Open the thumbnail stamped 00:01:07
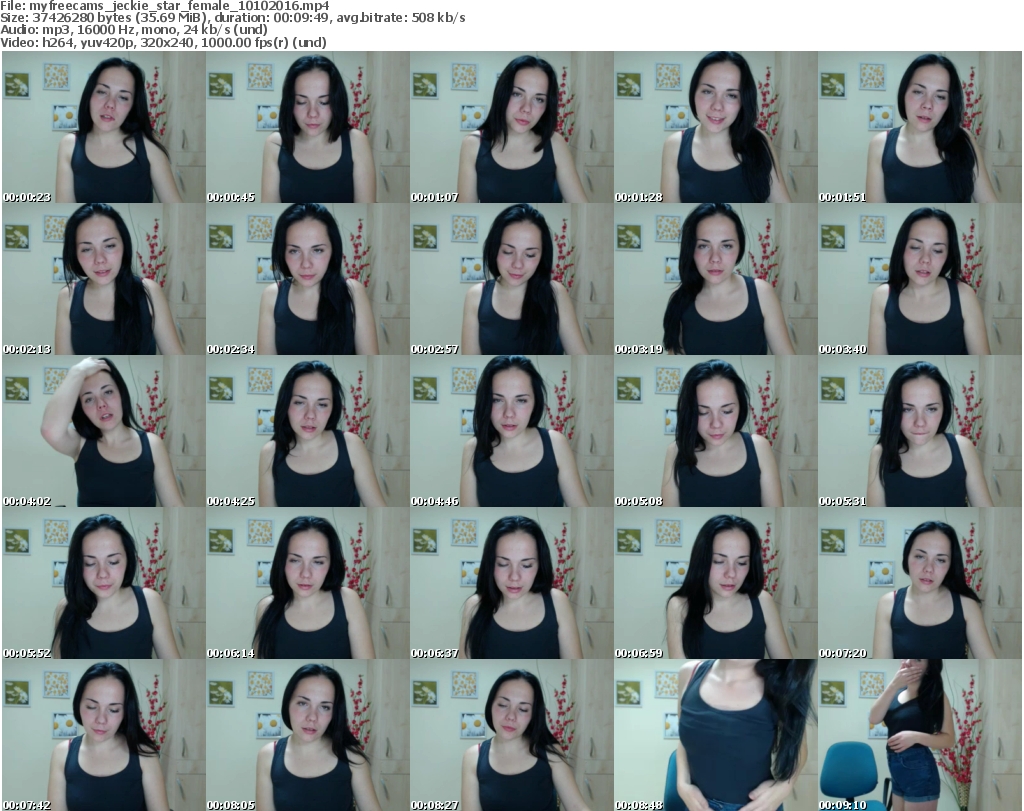The image size is (1024, 811). pos(511,128)
